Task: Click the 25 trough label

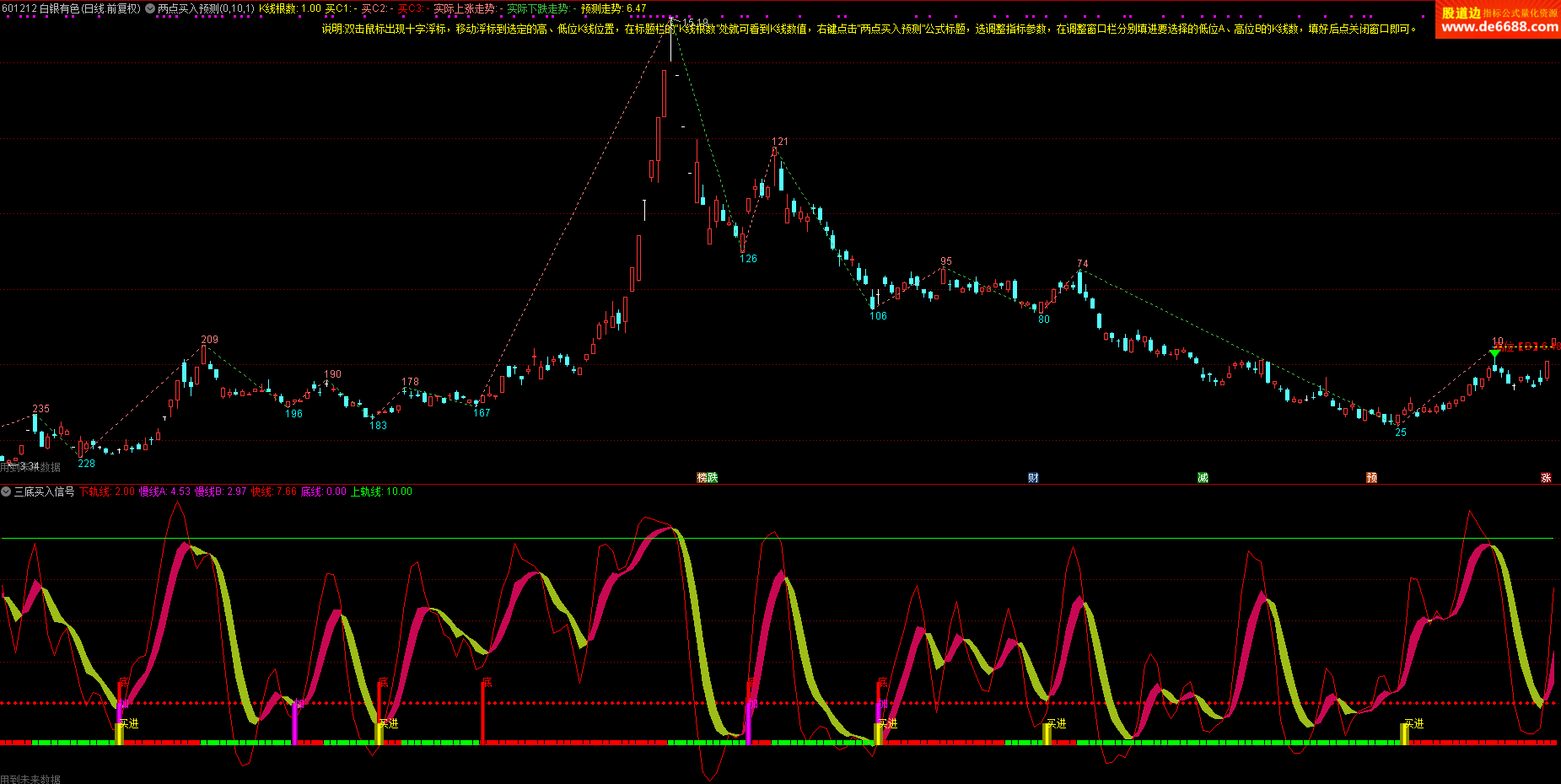Action: pyautogui.click(x=1401, y=432)
